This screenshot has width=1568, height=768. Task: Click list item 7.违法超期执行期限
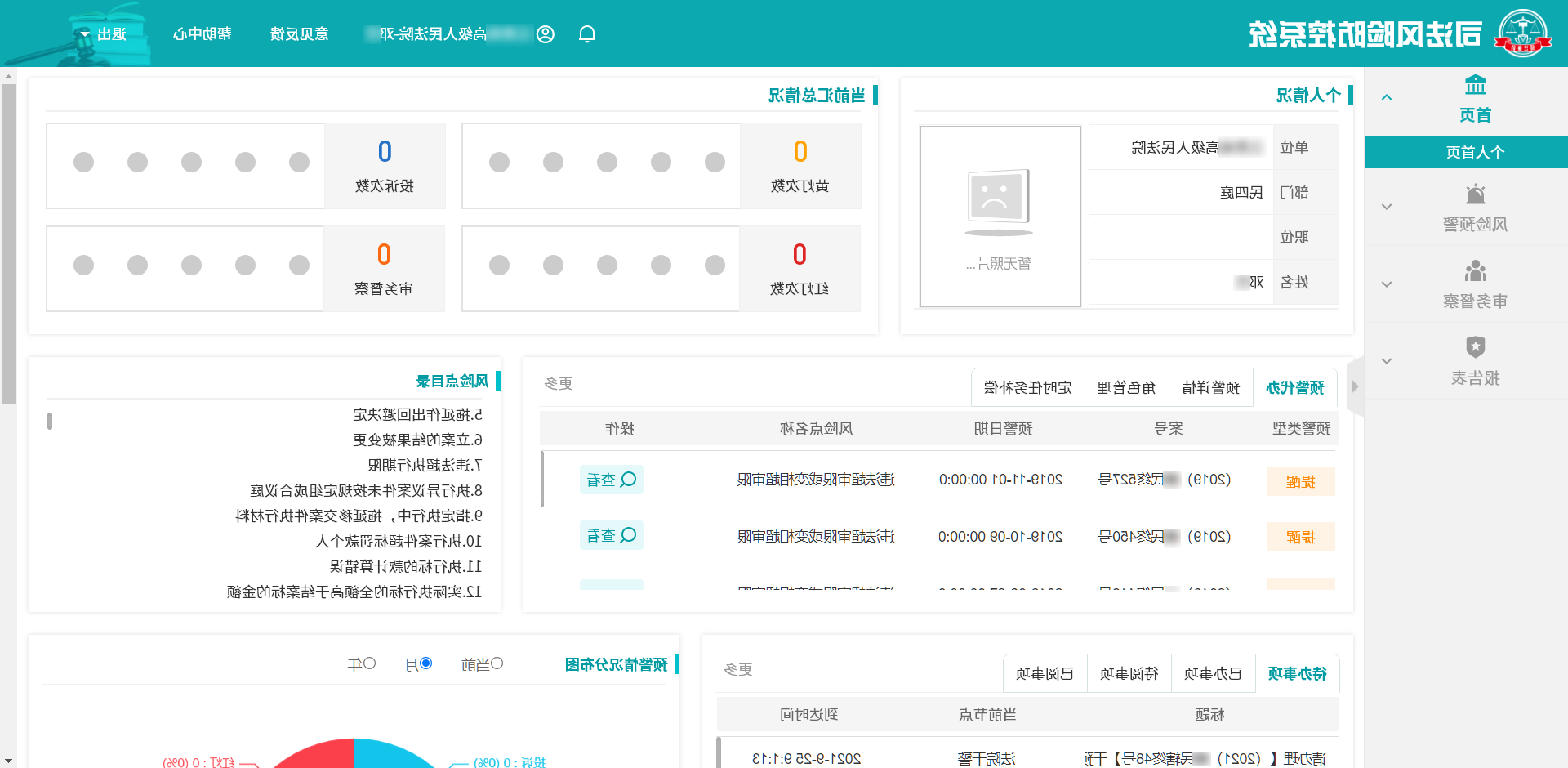pos(425,465)
